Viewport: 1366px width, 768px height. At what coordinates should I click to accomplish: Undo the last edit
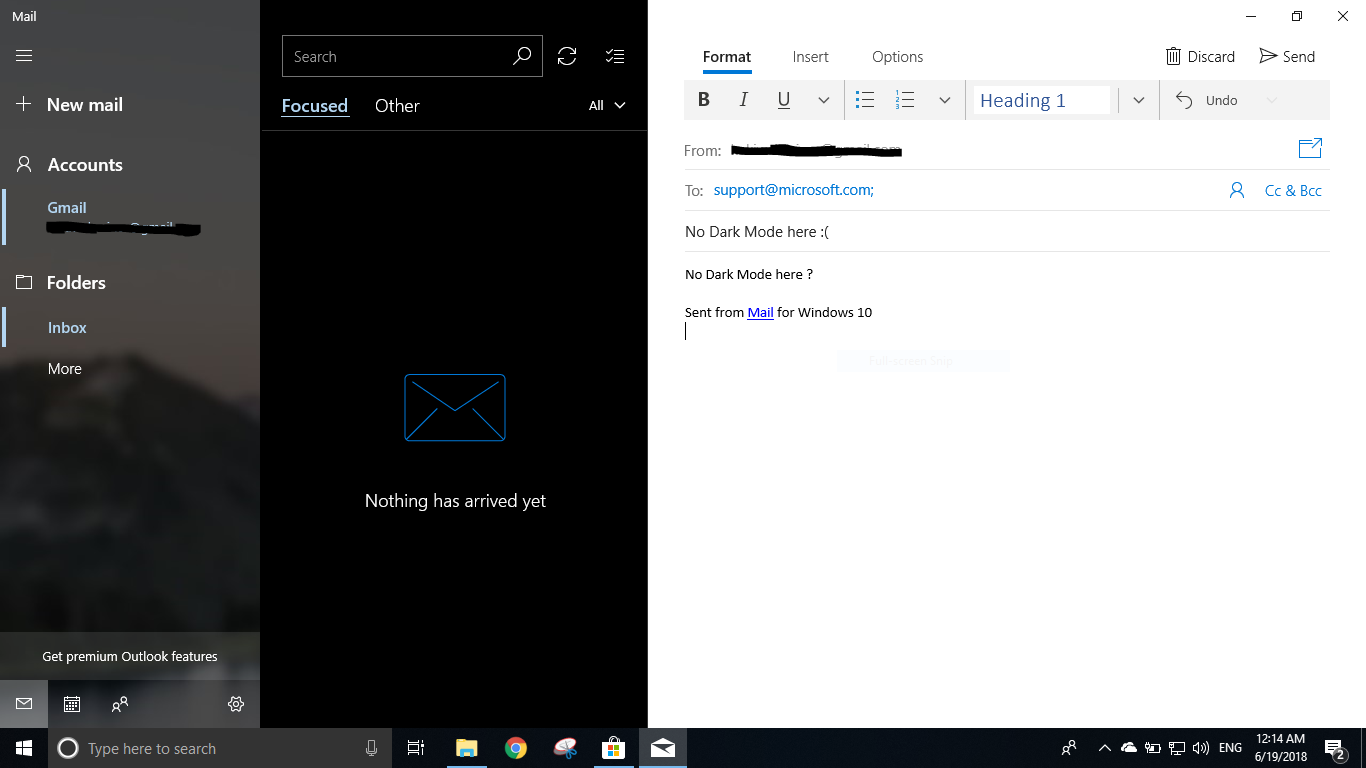click(x=1207, y=100)
